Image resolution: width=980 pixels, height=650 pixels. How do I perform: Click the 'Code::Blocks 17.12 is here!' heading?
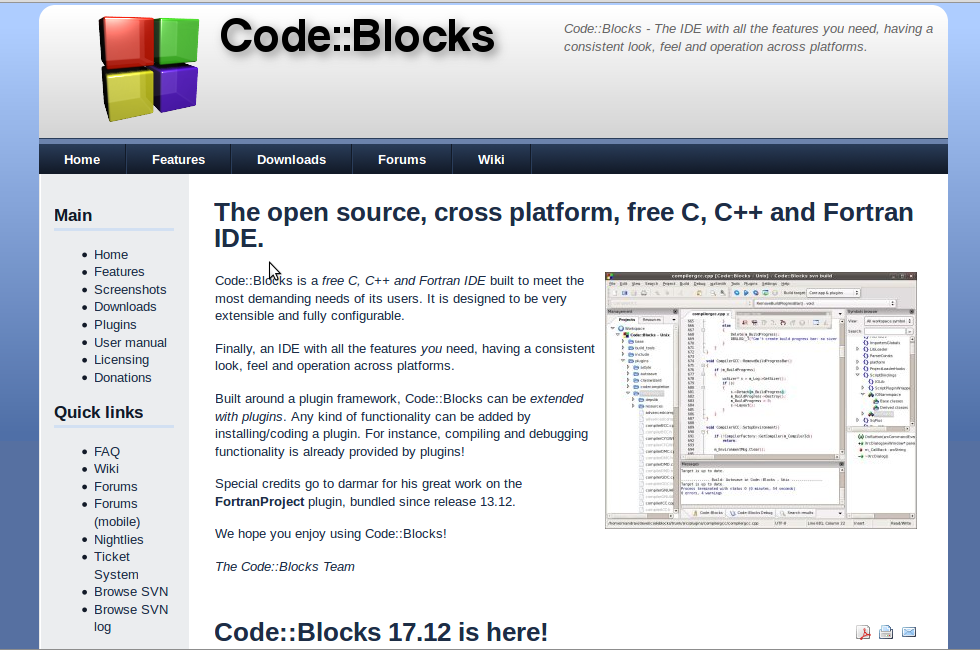point(381,632)
